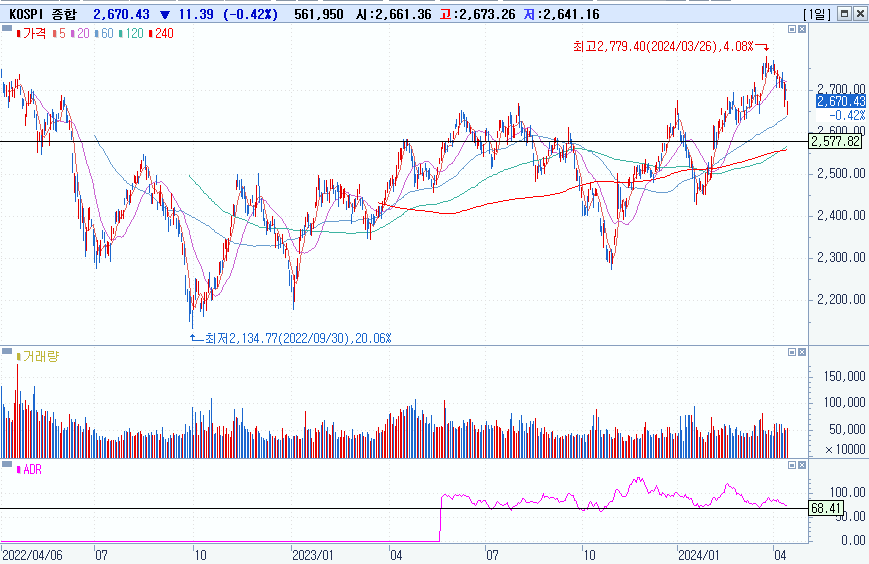Select the 240-day moving average legend
The height and width of the screenshot is (564, 869).
tap(161, 33)
